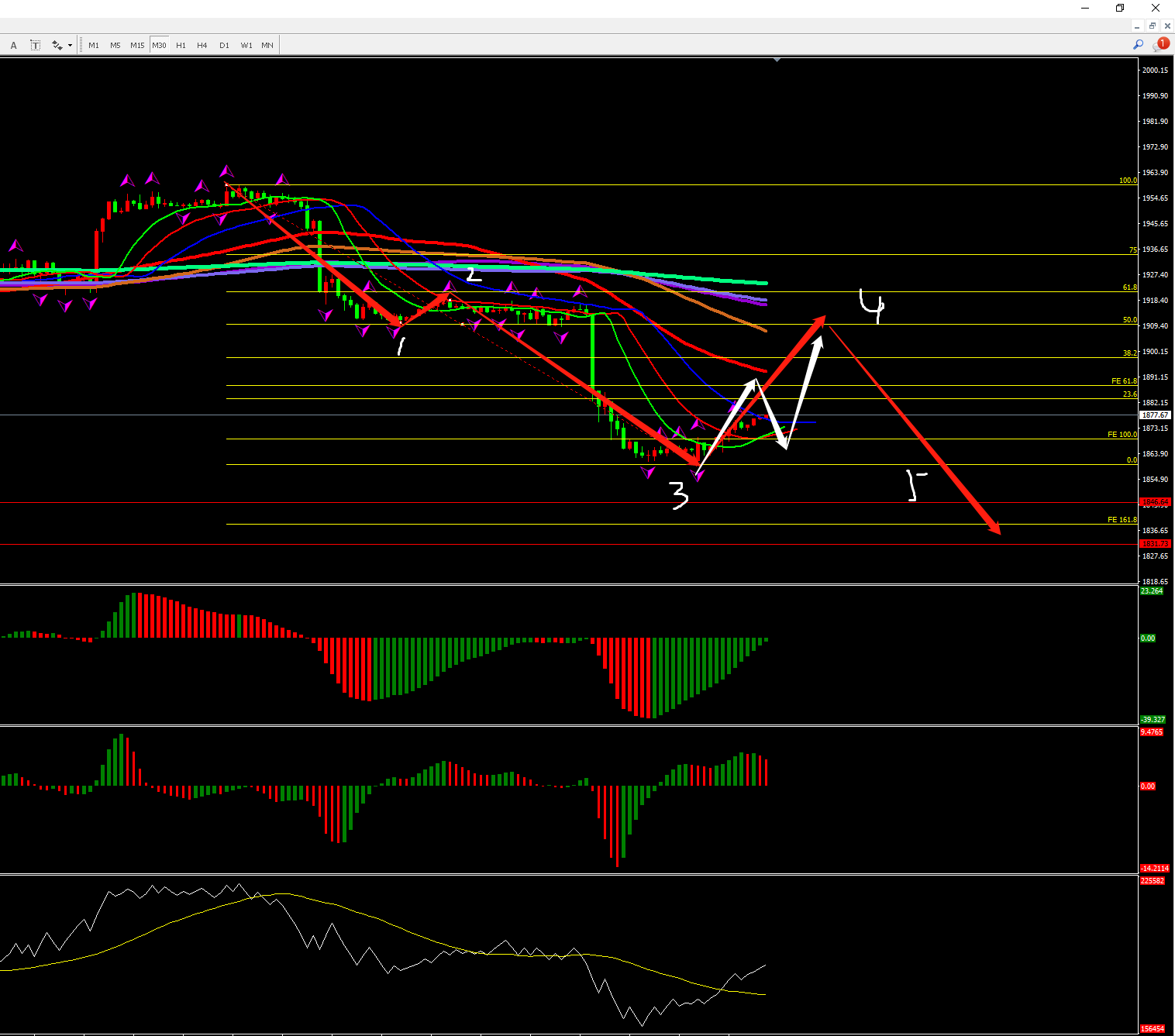Select the text tool labeled A
1175x1036 pixels.
[x=13, y=46]
